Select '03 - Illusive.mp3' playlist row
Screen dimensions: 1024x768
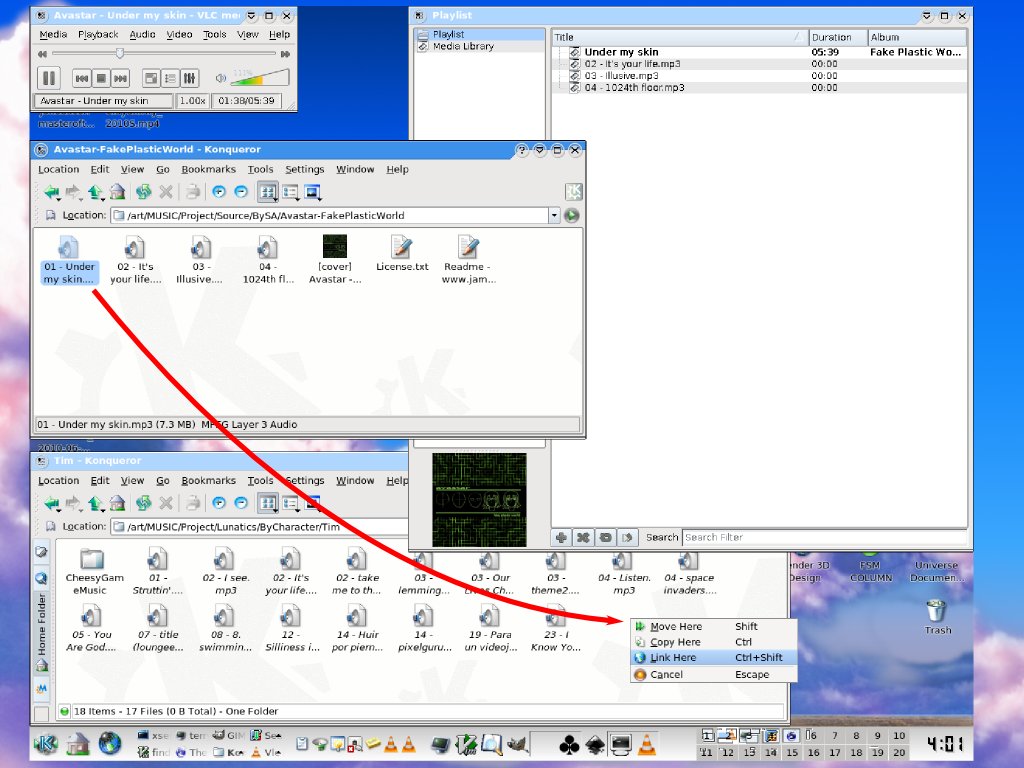tap(759, 76)
